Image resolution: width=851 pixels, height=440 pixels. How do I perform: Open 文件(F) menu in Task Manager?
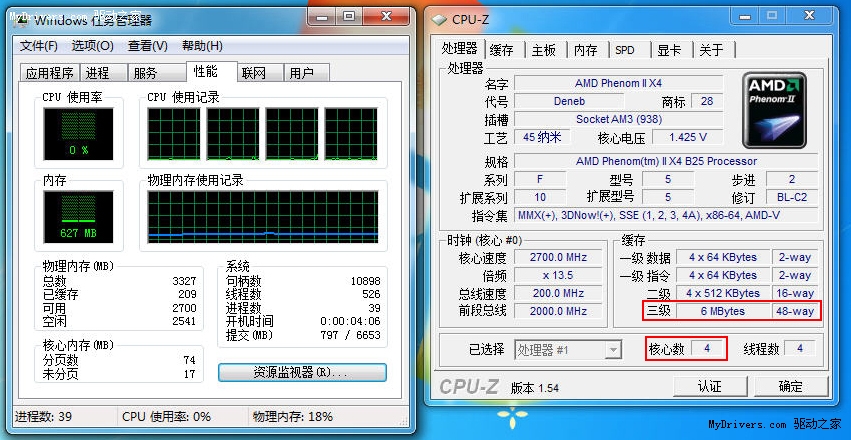click(39, 46)
